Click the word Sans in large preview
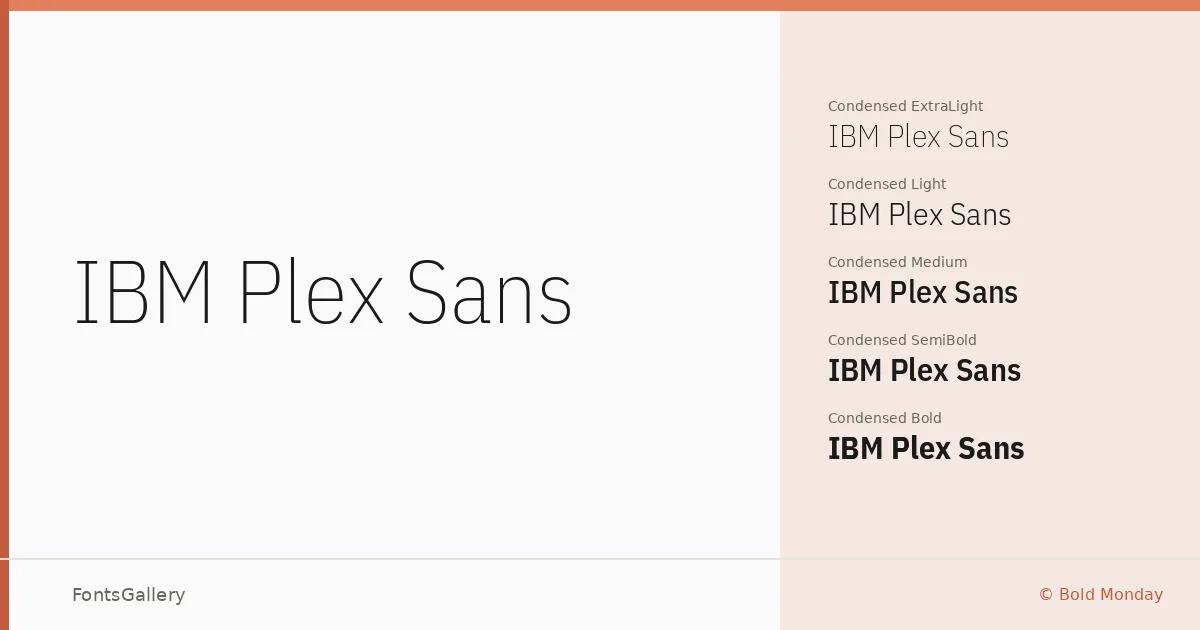This screenshot has height=630, width=1200. click(x=490, y=293)
